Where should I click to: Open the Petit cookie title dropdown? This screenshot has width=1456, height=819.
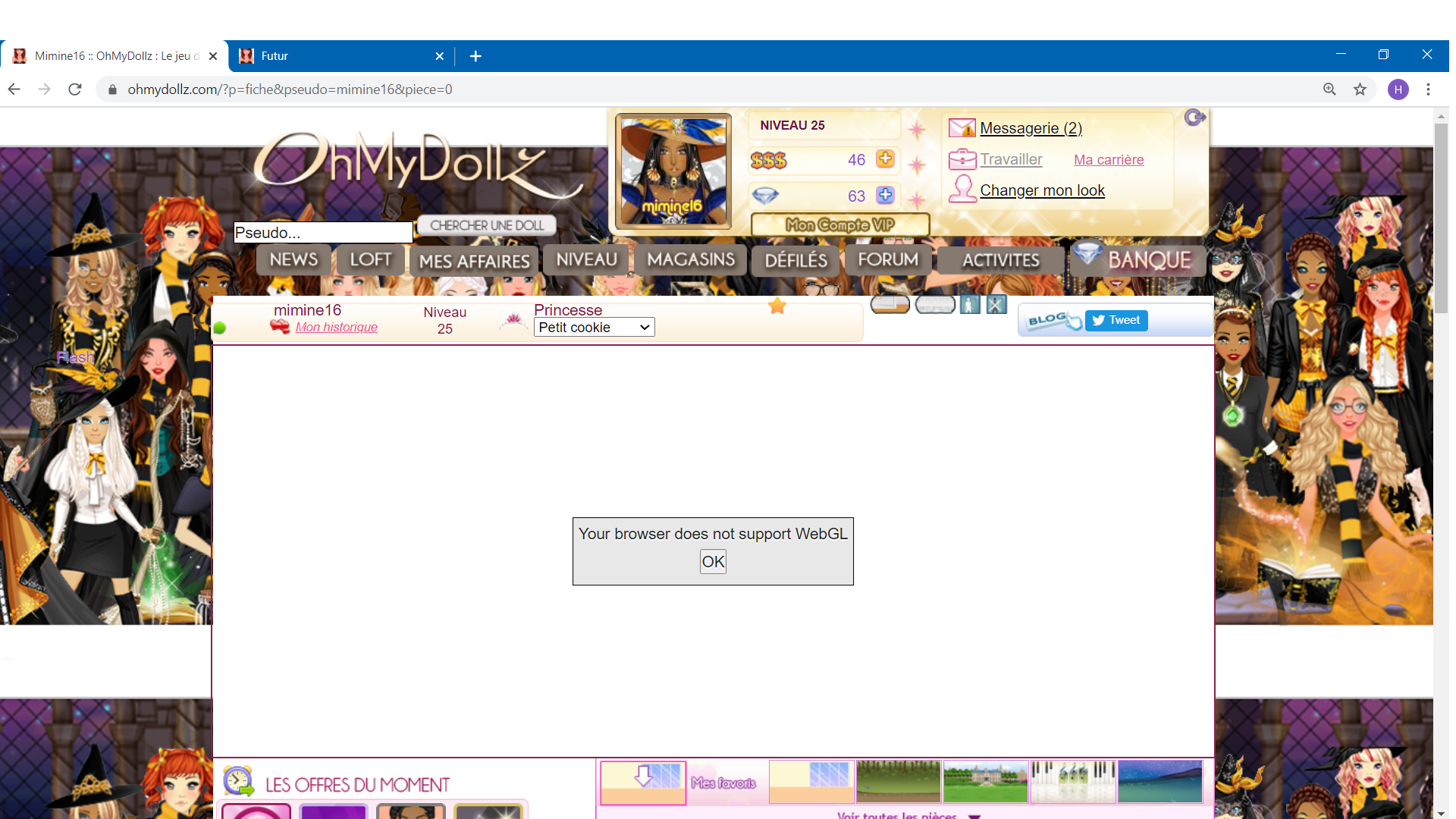pos(594,327)
